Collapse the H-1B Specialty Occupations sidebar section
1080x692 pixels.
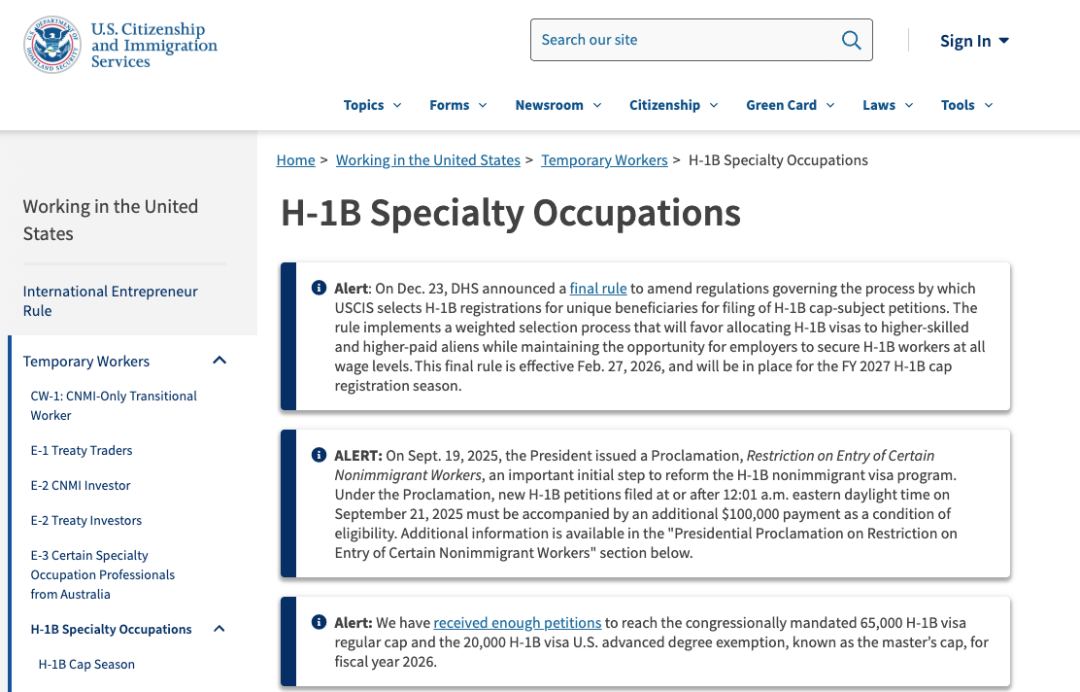(x=220, y=629)
